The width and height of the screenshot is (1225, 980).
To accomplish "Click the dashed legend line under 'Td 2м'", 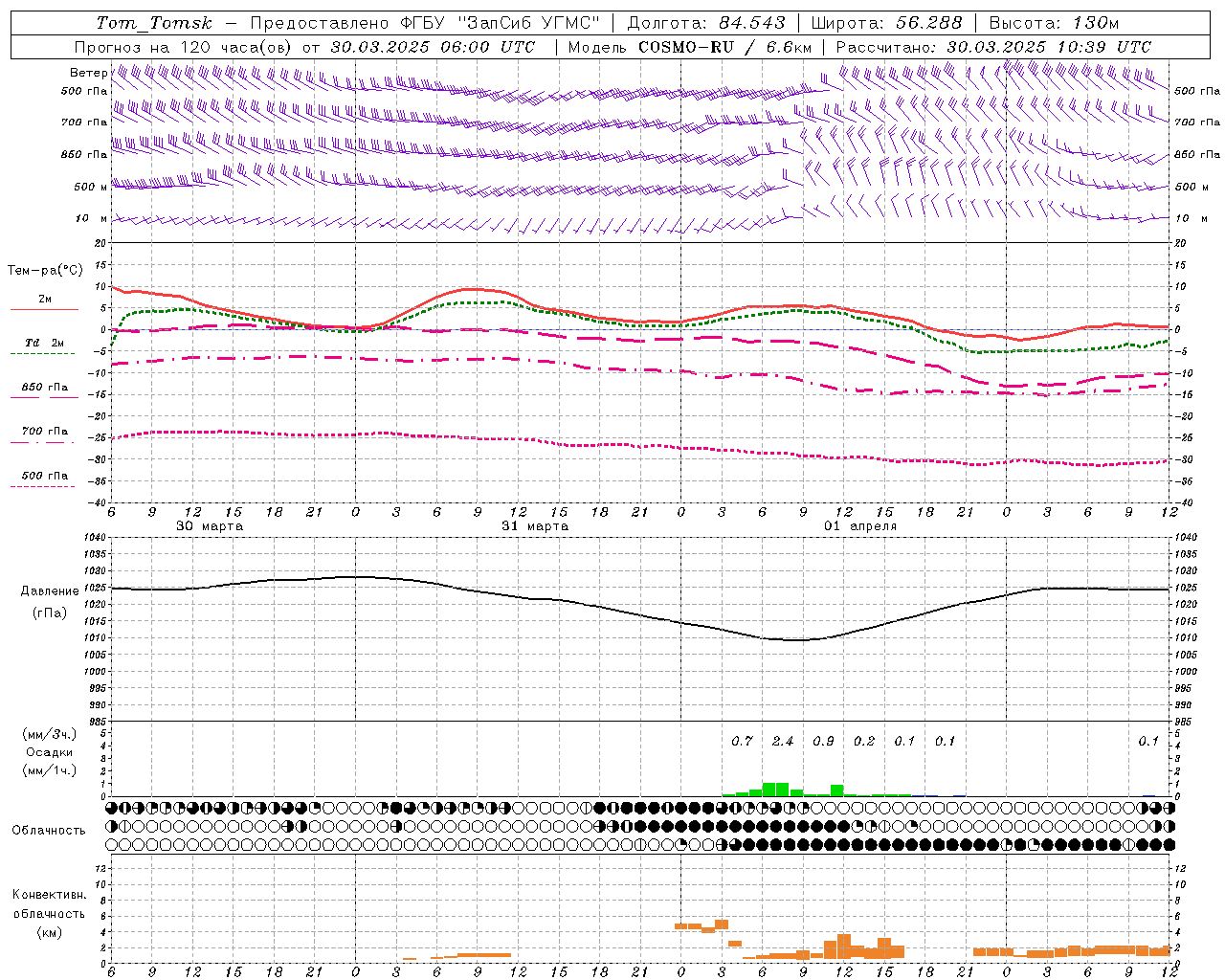I will click(43, 353).
